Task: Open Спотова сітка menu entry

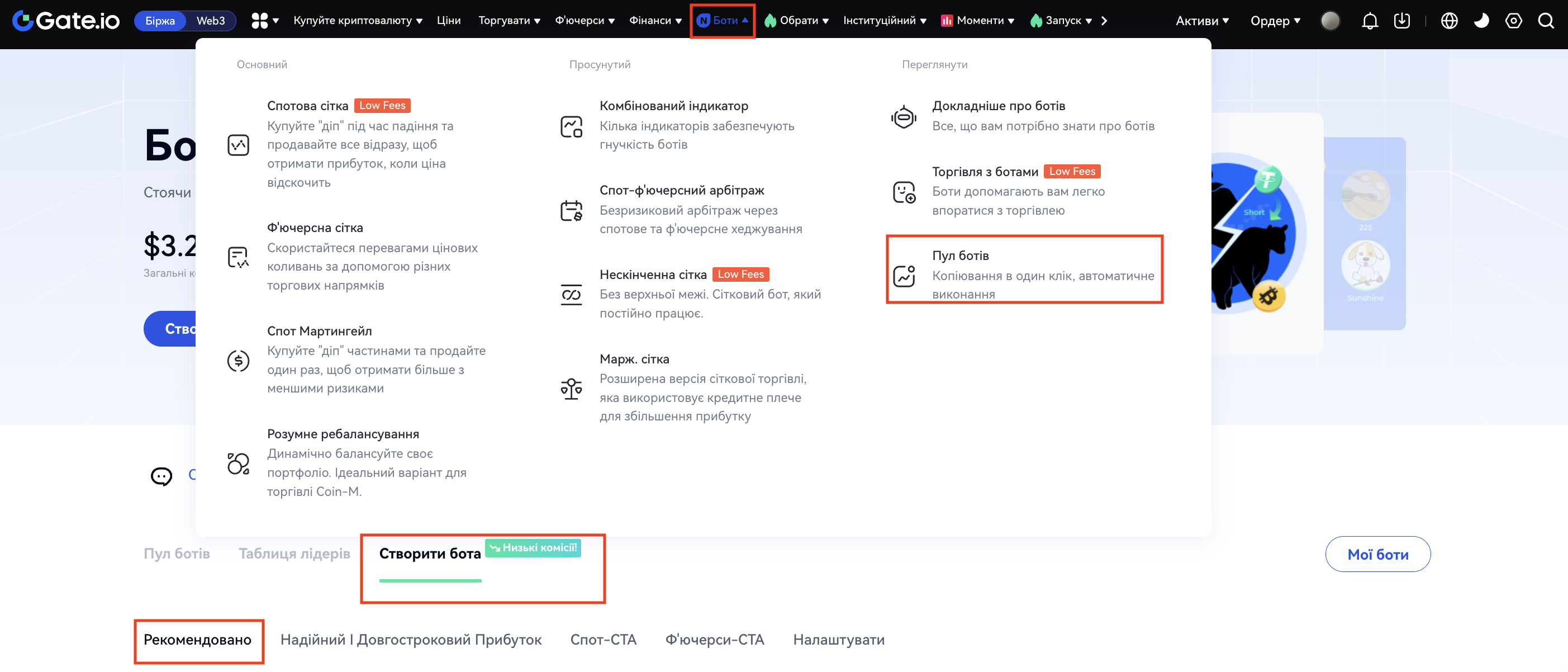Action: pos(307,106)
